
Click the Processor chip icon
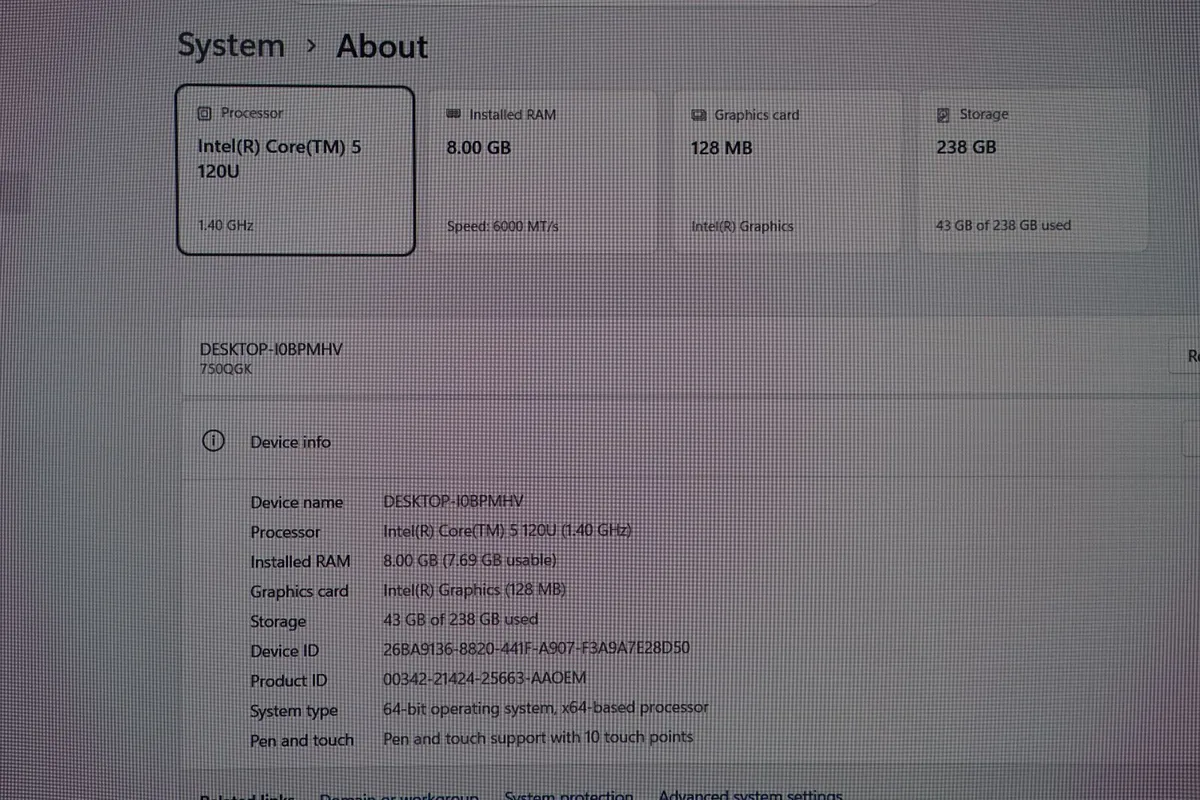[205, 114]
